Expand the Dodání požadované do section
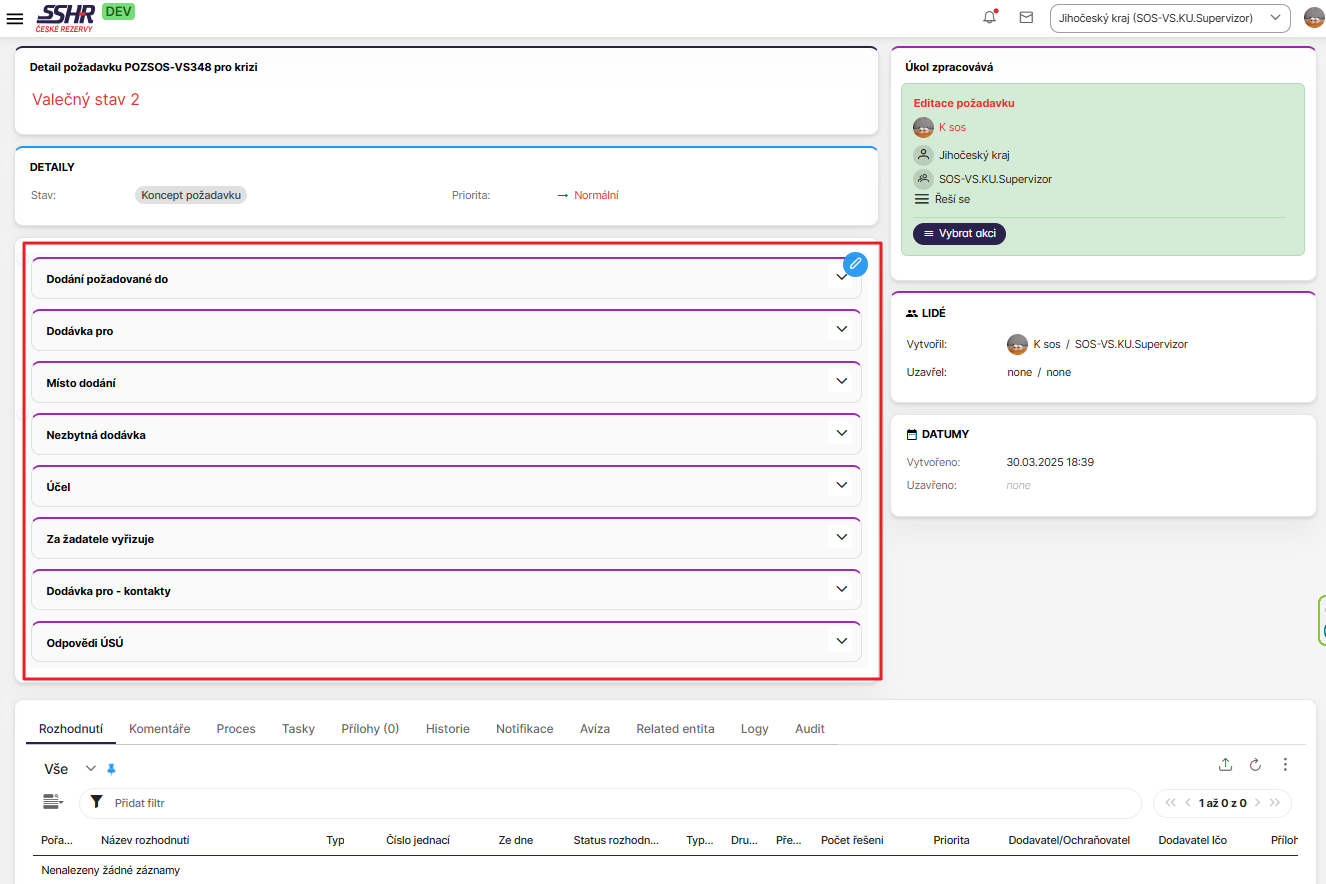This screenshot has height=884, width=1326. [841, 278]
